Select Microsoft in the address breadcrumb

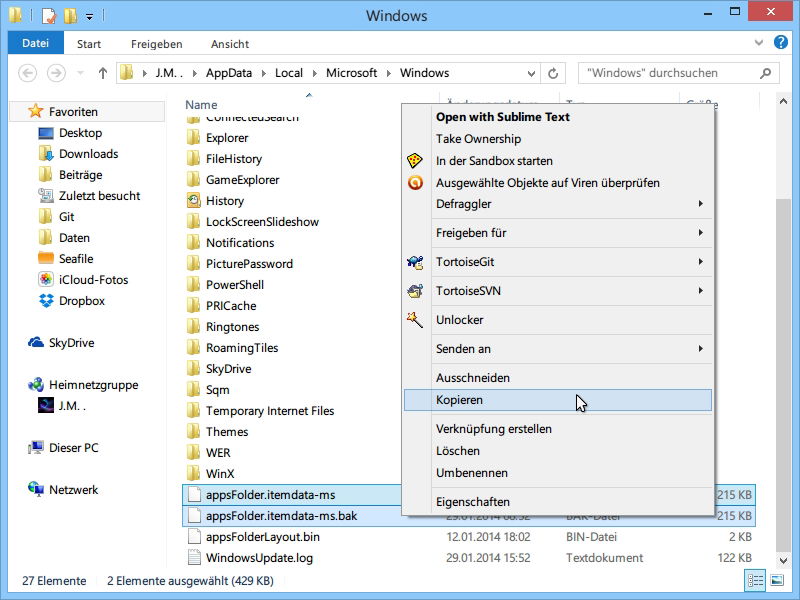[352, 73]
